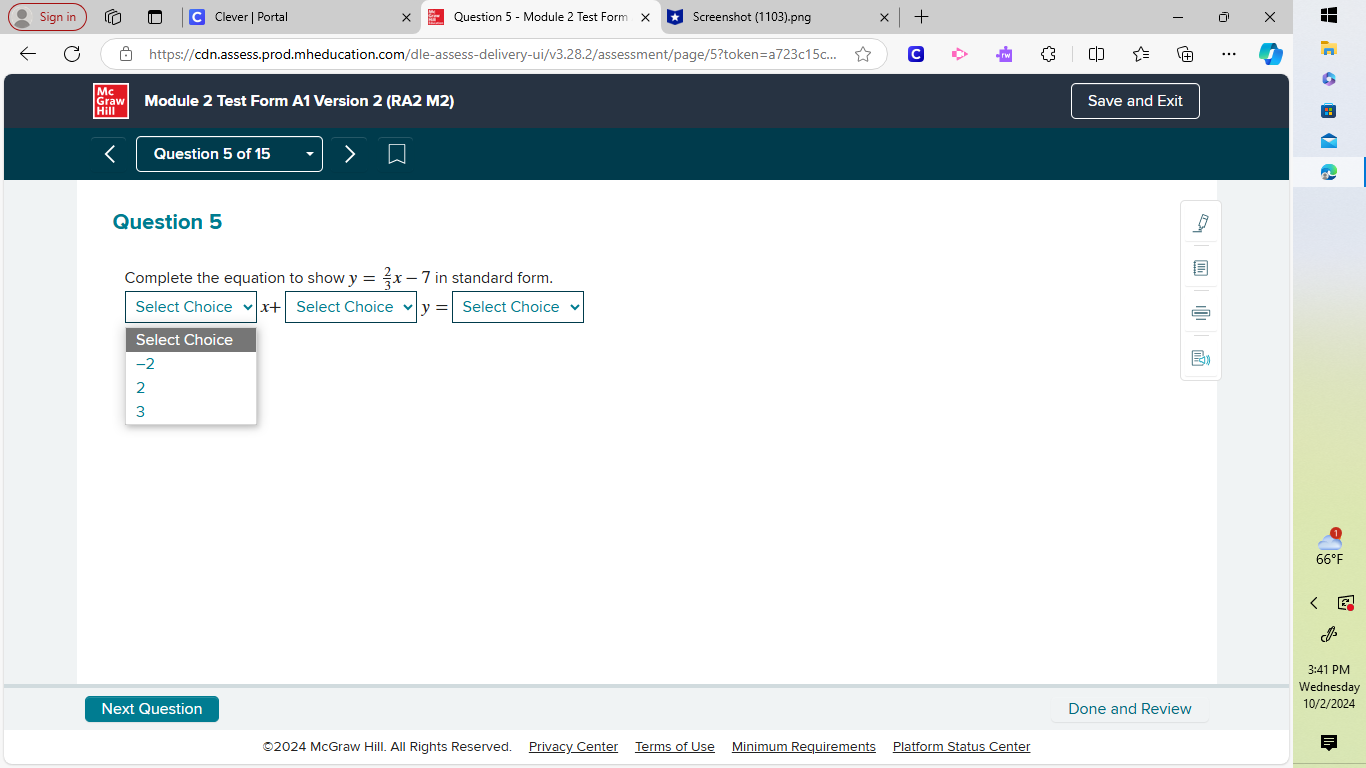Switch to the Screenshot (1103).png tab
Viewport: 1366px width, 768px height.
(776, 17)
